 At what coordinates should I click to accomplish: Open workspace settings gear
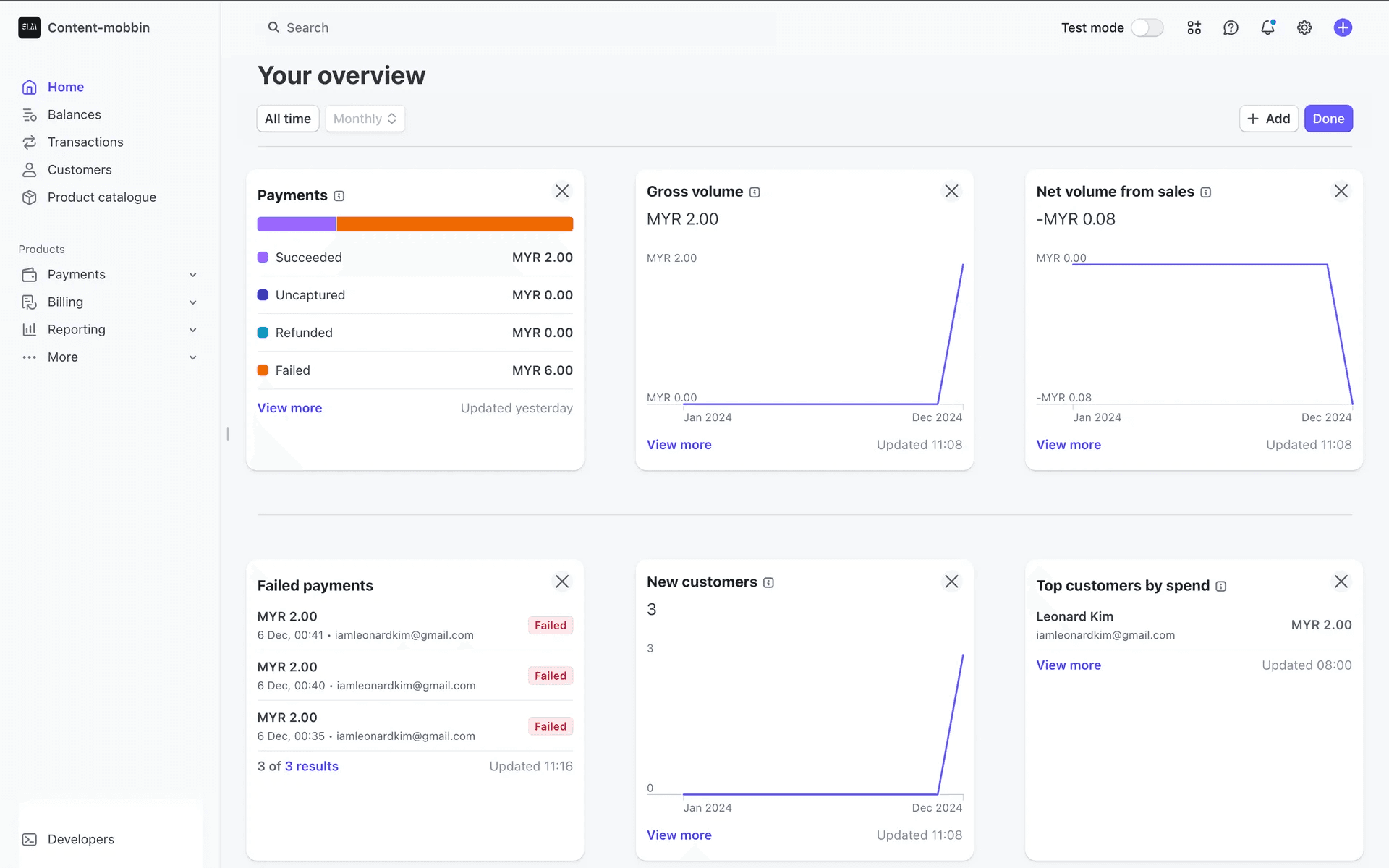(1304, 27)
